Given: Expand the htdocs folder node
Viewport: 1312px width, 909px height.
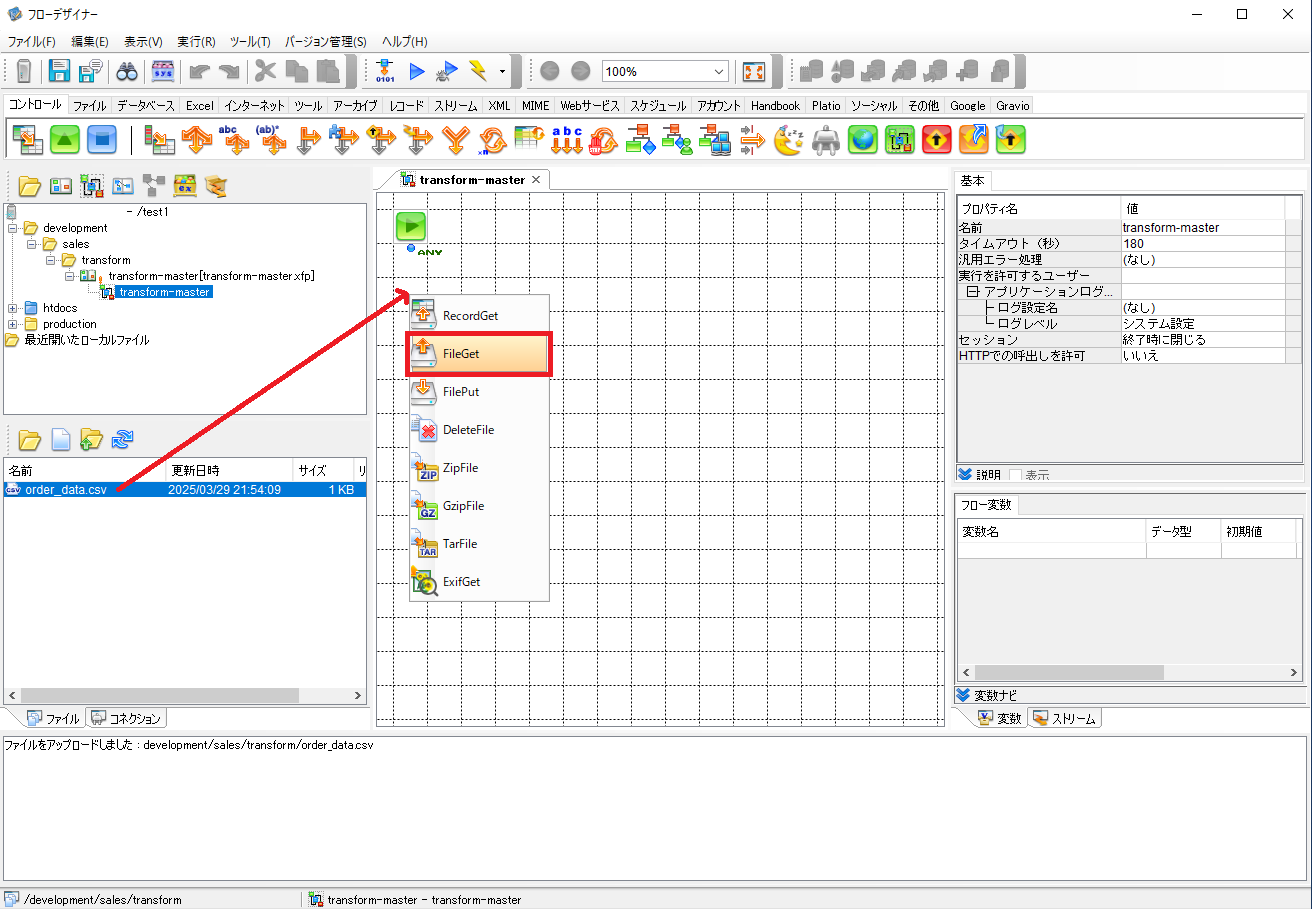Looking at the screenshot, I should (x=13, y=308).
